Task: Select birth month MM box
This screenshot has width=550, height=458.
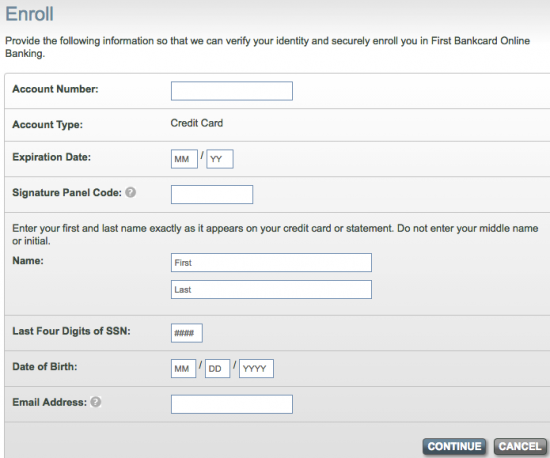Action: (183, 369)
